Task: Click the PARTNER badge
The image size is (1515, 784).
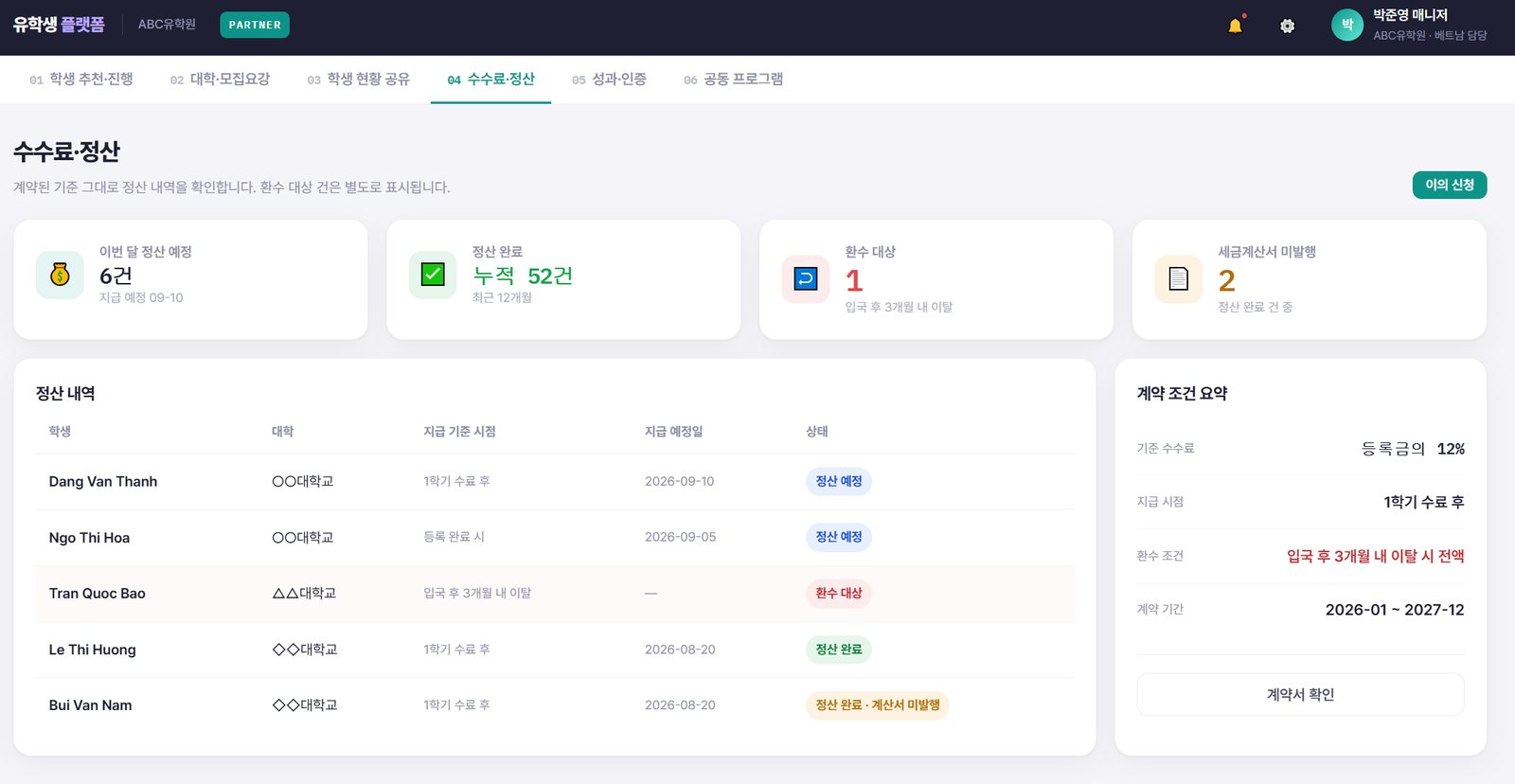Action: [x=255, y=25]
